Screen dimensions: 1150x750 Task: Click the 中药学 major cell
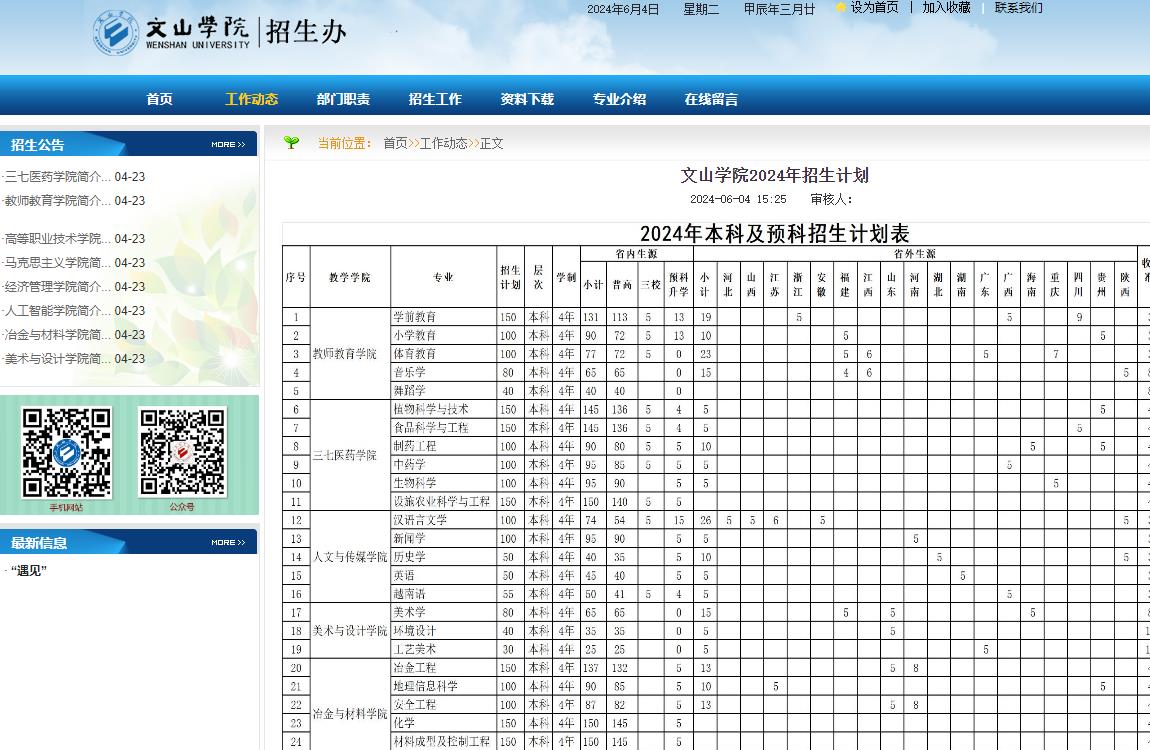point(444,465)
